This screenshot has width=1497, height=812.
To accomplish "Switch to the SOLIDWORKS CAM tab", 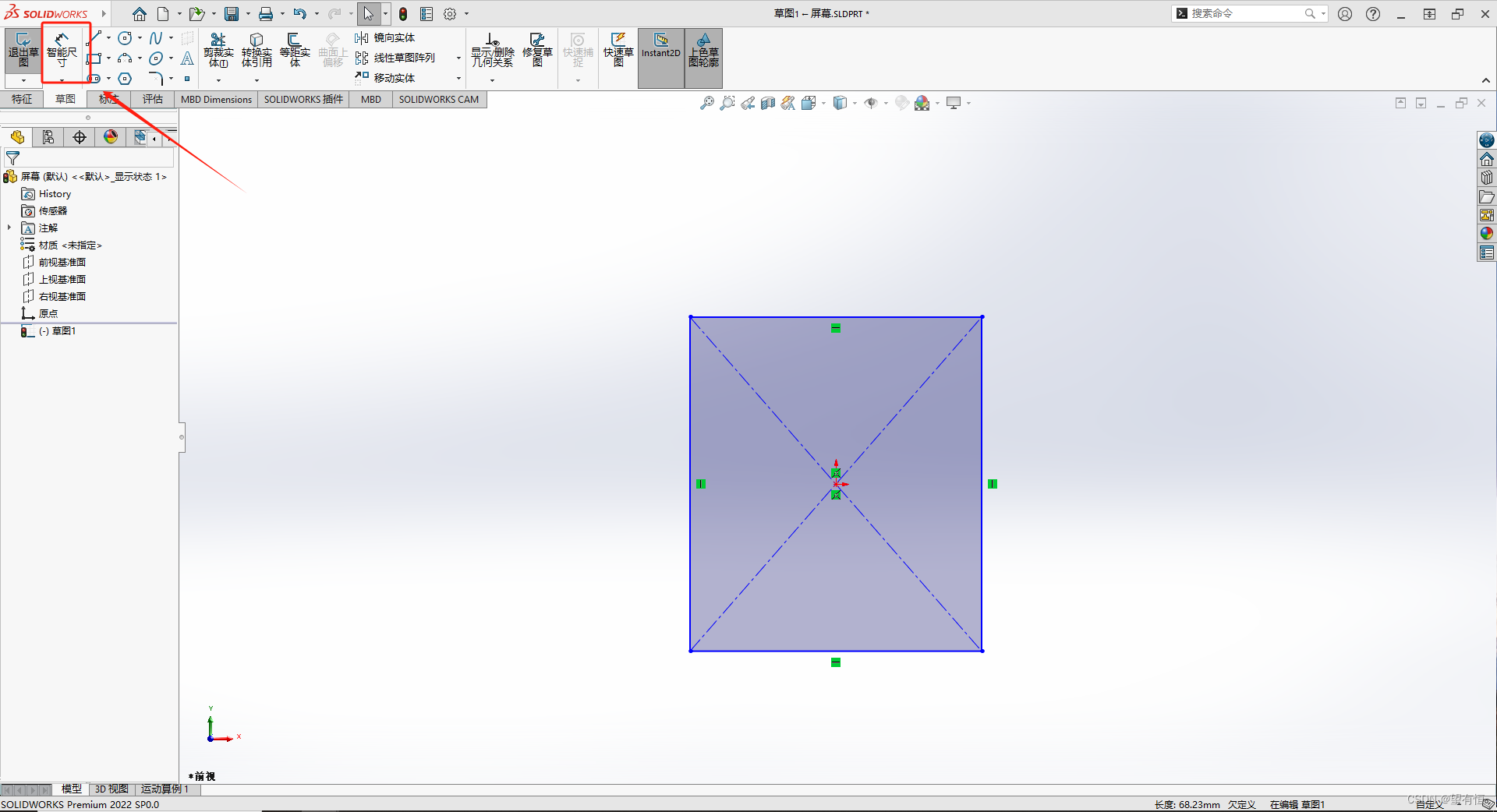I will click(x=439, y=99).
